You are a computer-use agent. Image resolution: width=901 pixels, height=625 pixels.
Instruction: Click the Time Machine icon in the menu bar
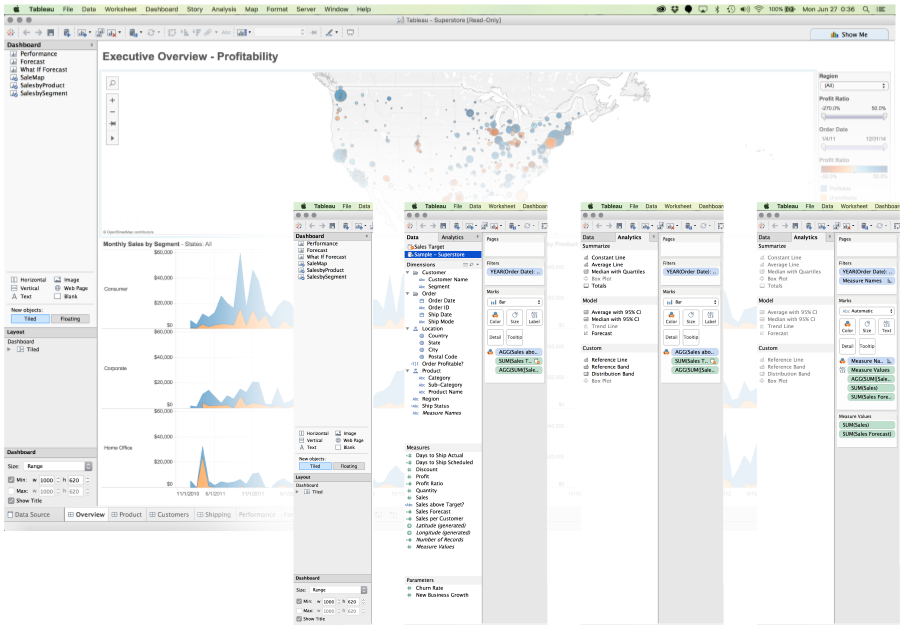[x=731, y=9]
